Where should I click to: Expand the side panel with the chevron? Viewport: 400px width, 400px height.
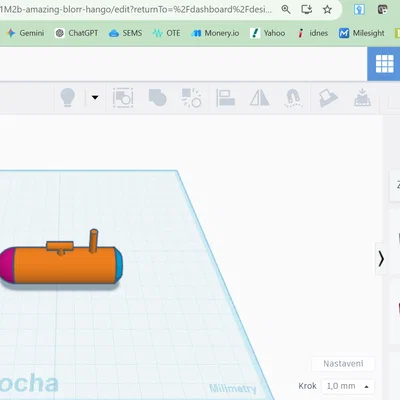pyautogui.click(x=381, y=259)
